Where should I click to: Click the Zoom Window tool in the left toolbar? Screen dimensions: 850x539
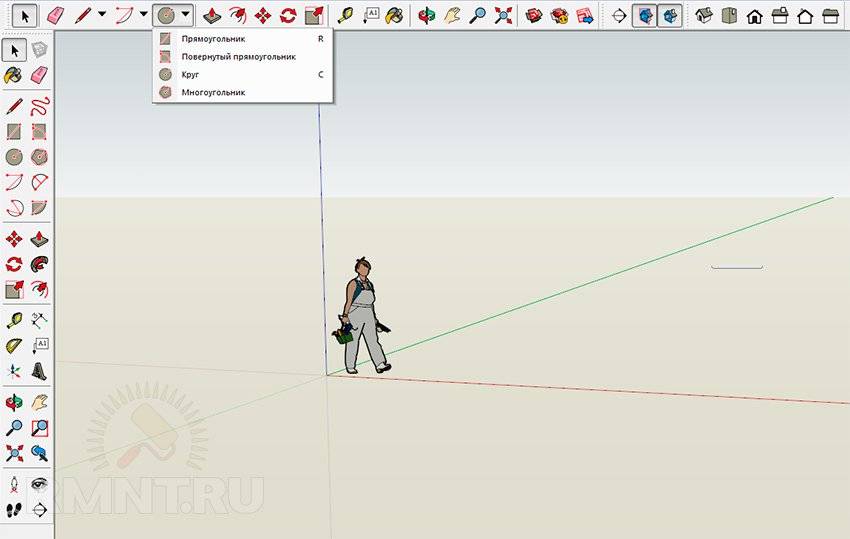[x=40, y=428]
